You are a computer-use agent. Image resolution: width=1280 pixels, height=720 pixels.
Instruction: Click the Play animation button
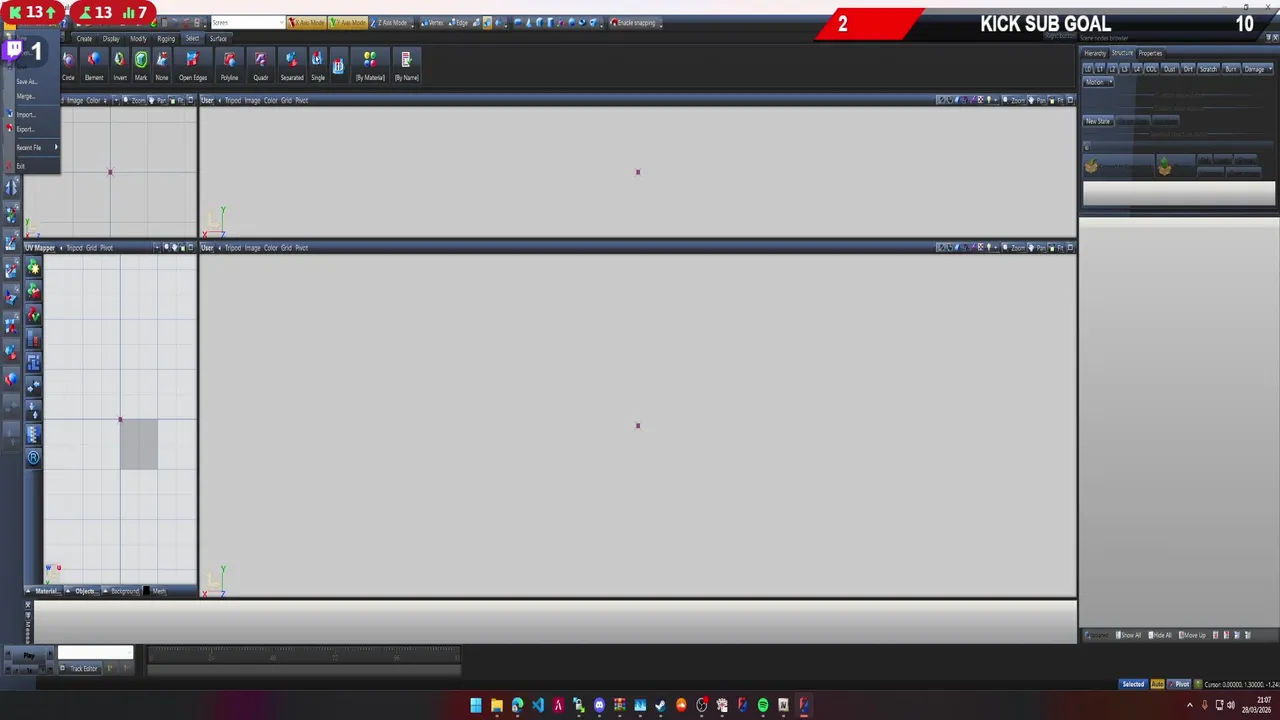(x=28, y=657)
